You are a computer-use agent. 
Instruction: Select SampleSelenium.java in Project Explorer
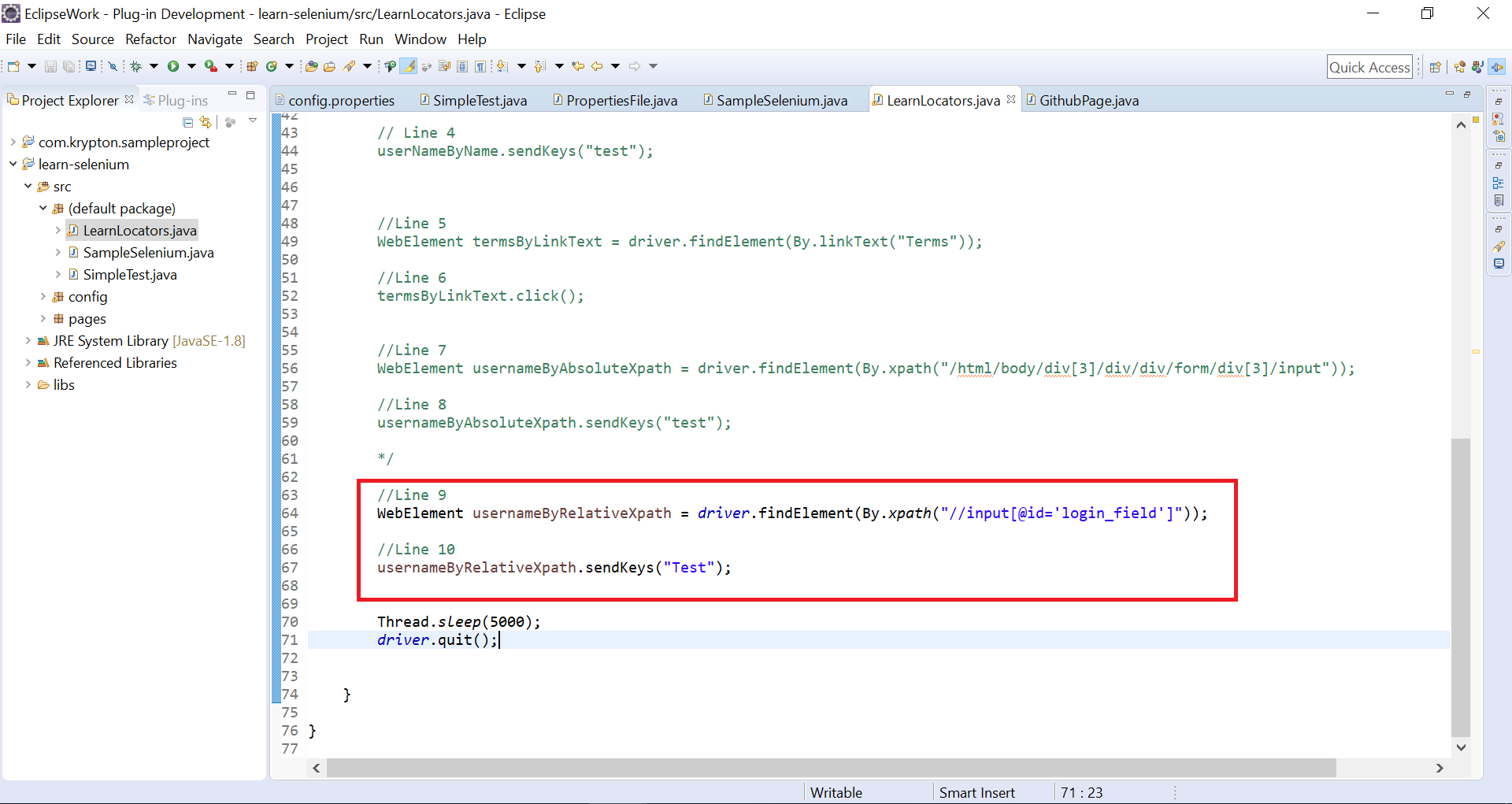click(148, 252)
